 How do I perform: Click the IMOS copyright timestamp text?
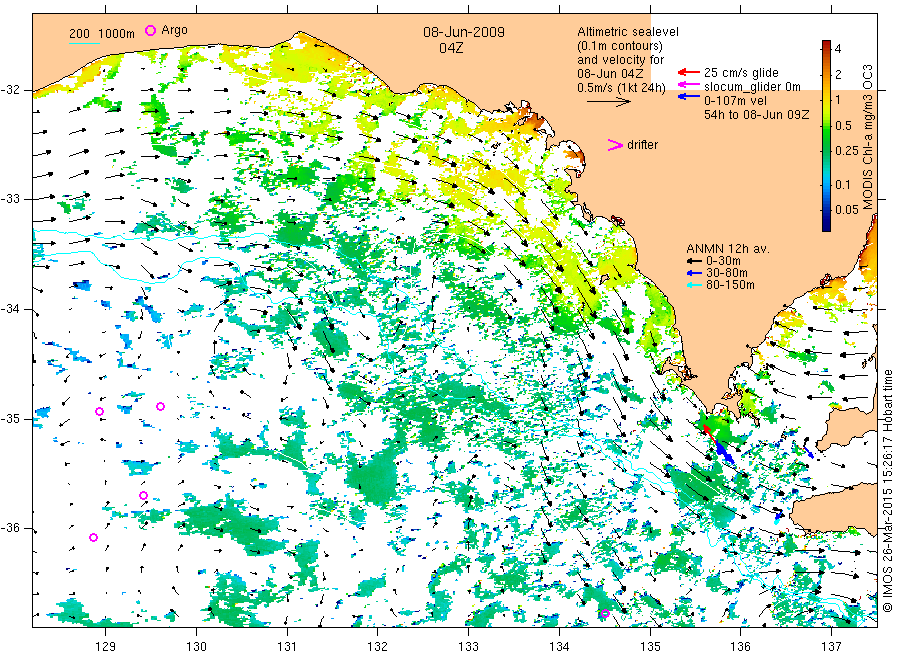(887, 491)
